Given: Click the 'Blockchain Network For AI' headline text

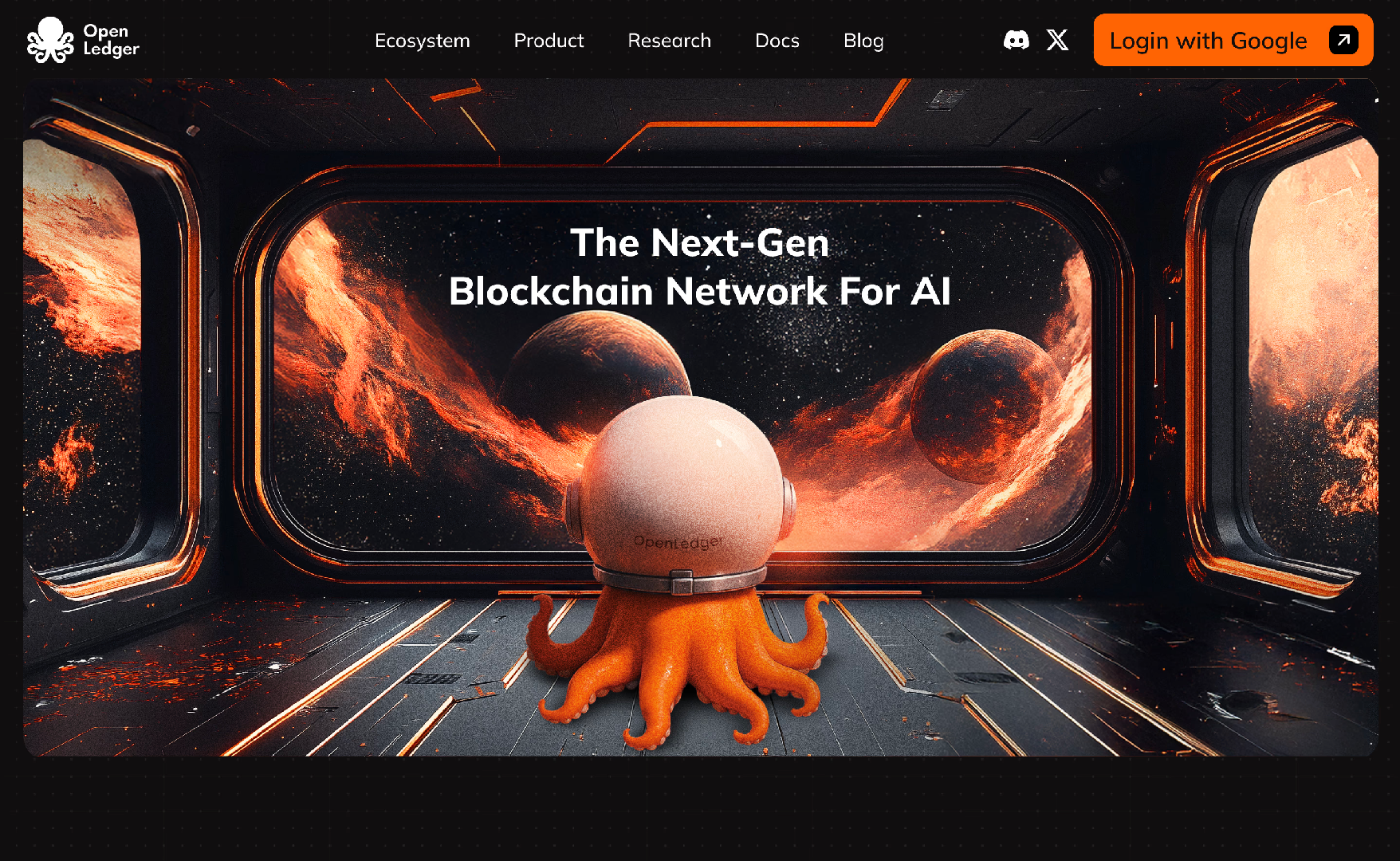Looking at the screenshot, I should point(700,291).
